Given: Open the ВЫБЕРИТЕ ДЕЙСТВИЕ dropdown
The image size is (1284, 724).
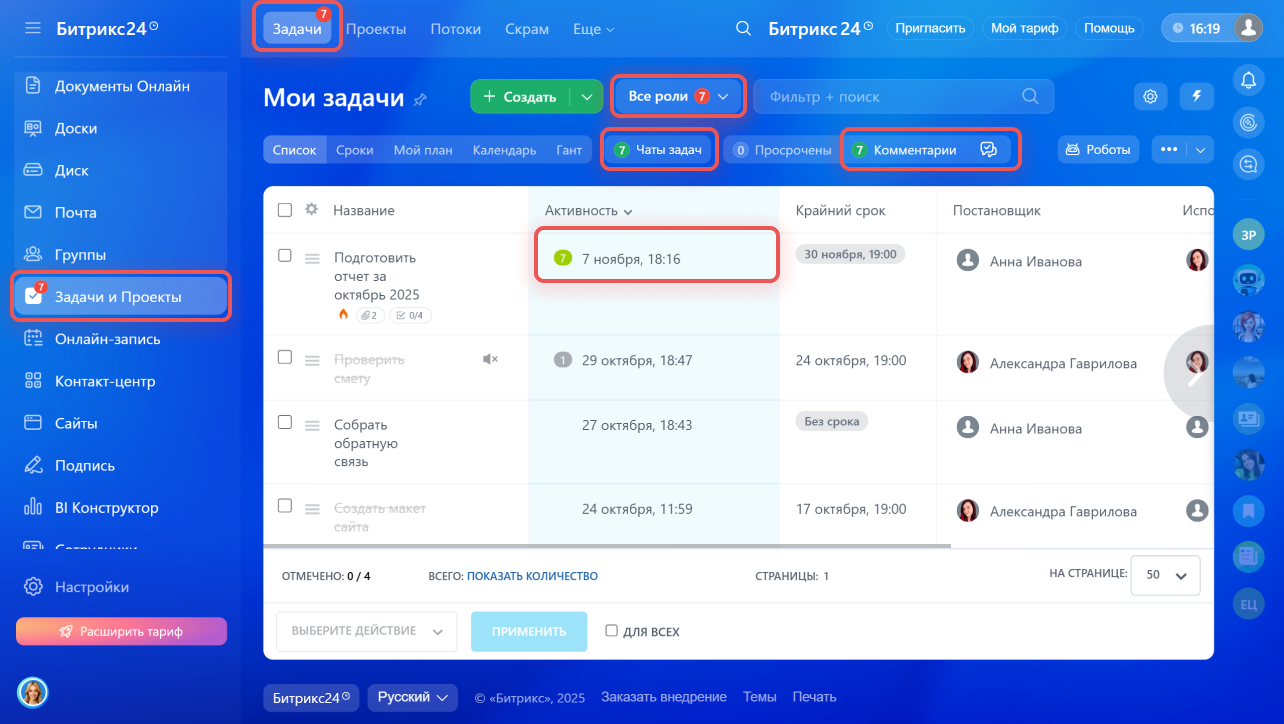Looking at the screenshot, I should (366, 631).
